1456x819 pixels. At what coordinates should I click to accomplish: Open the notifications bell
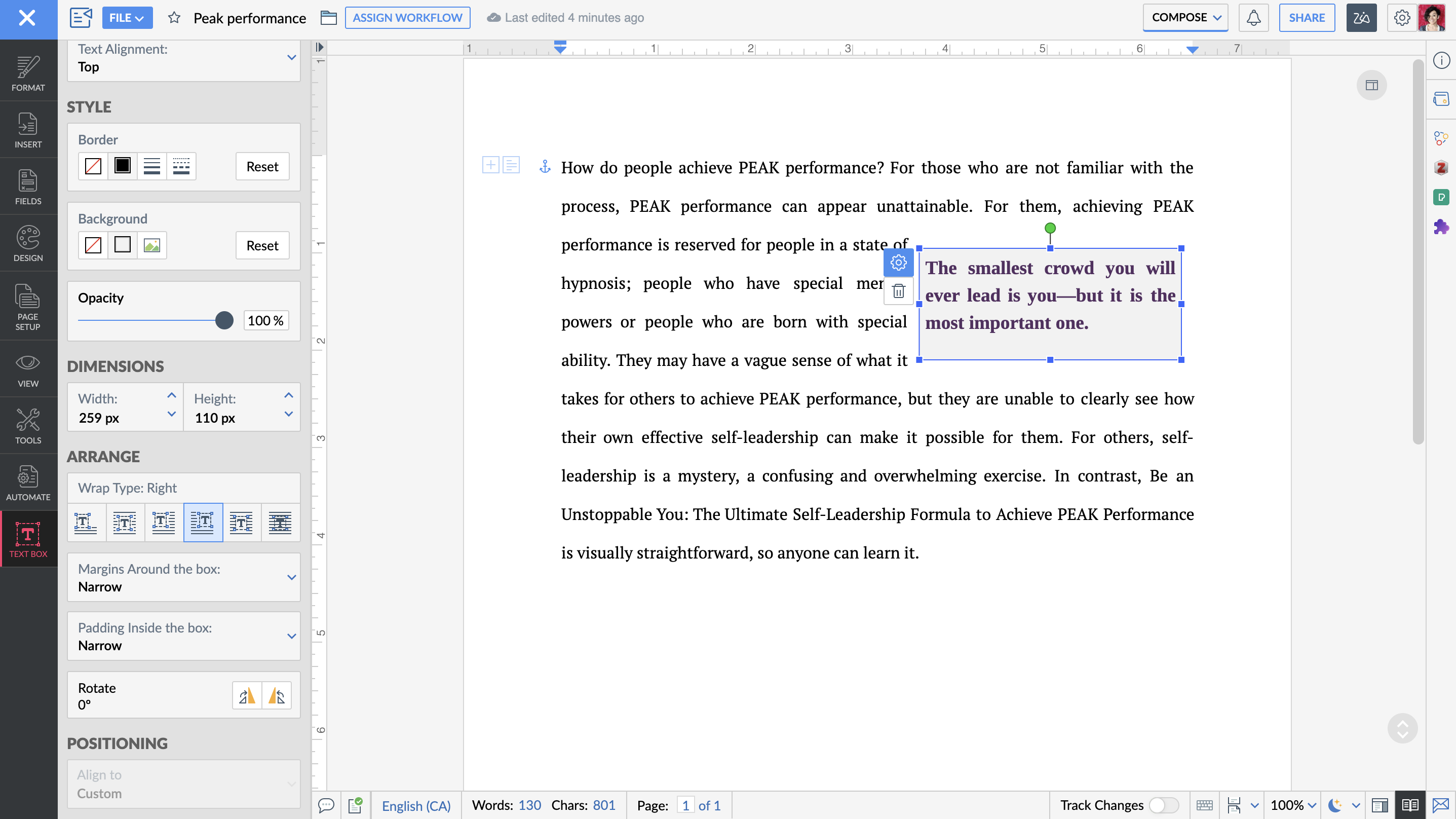(x=1253, y=18)
